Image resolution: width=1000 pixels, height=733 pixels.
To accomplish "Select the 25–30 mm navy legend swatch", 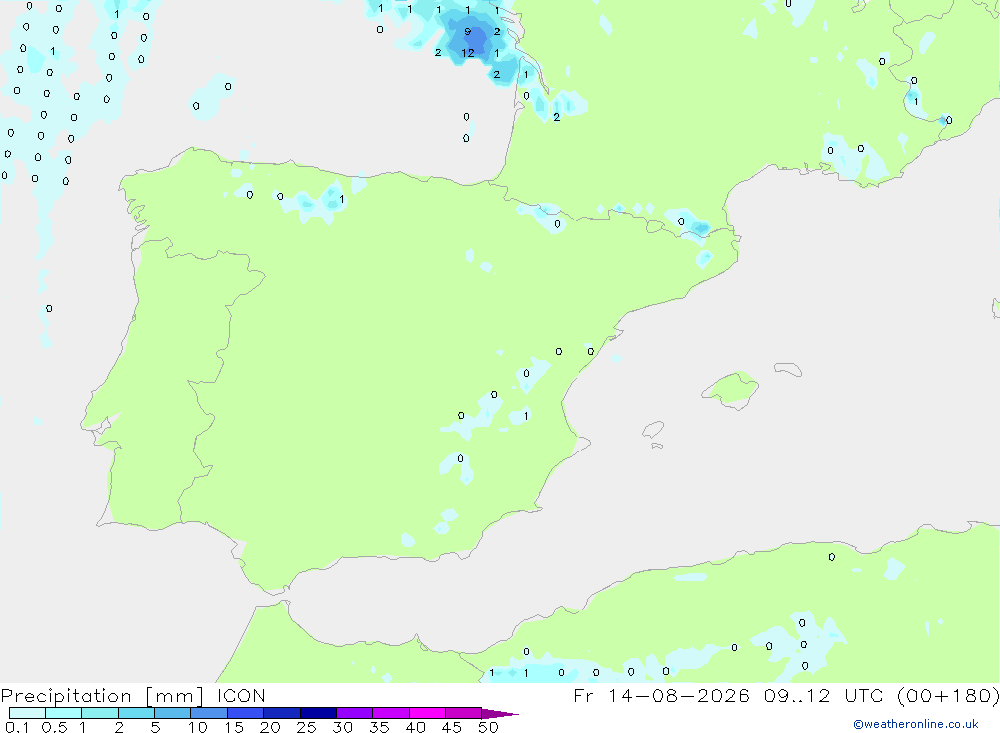I will click(x=318, y=713).
